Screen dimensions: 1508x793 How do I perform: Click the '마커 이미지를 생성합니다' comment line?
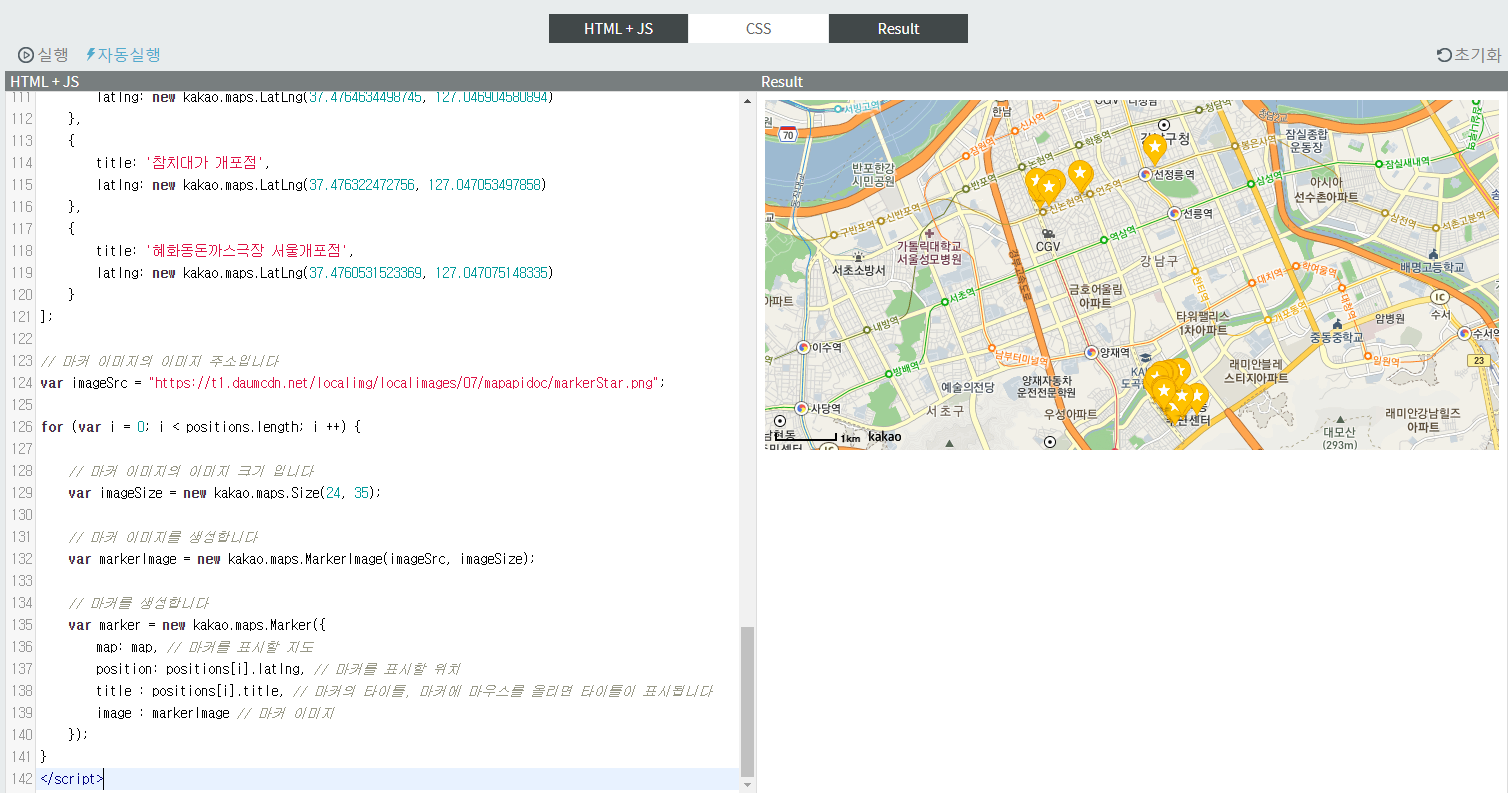pos(163,537)
